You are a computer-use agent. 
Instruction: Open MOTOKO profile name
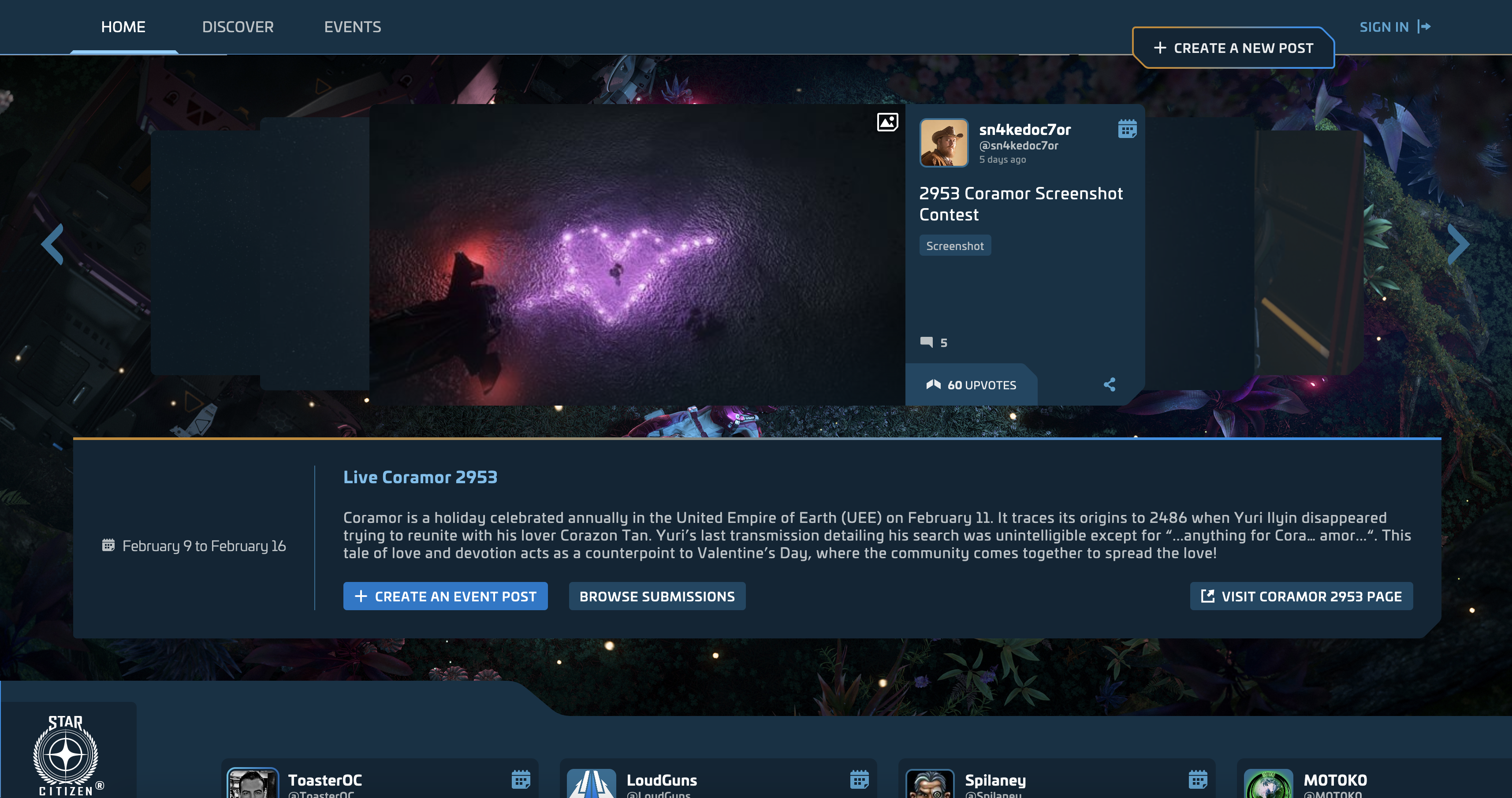(x=1335, y=780)
